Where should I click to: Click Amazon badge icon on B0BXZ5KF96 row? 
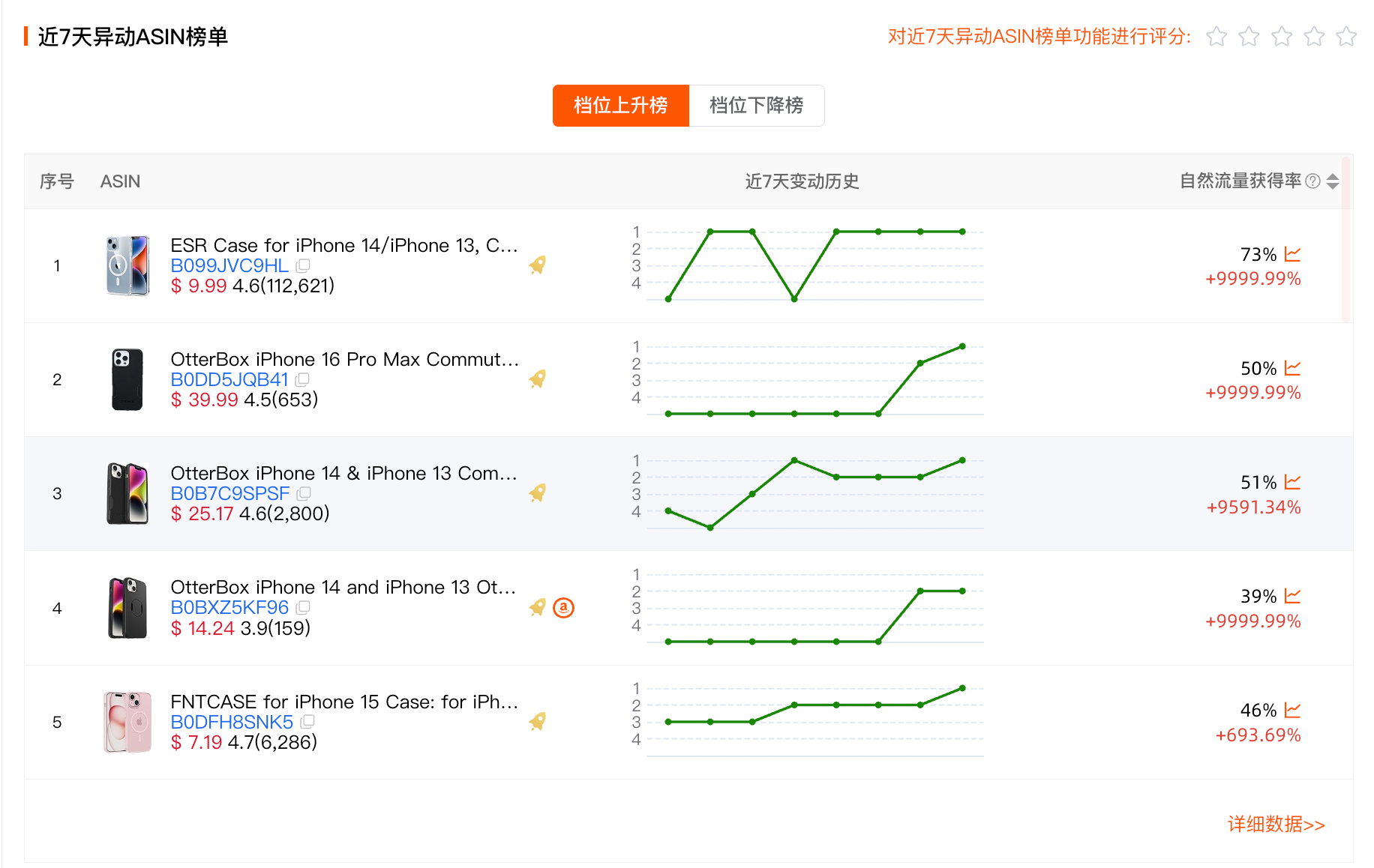click(563, 608)
